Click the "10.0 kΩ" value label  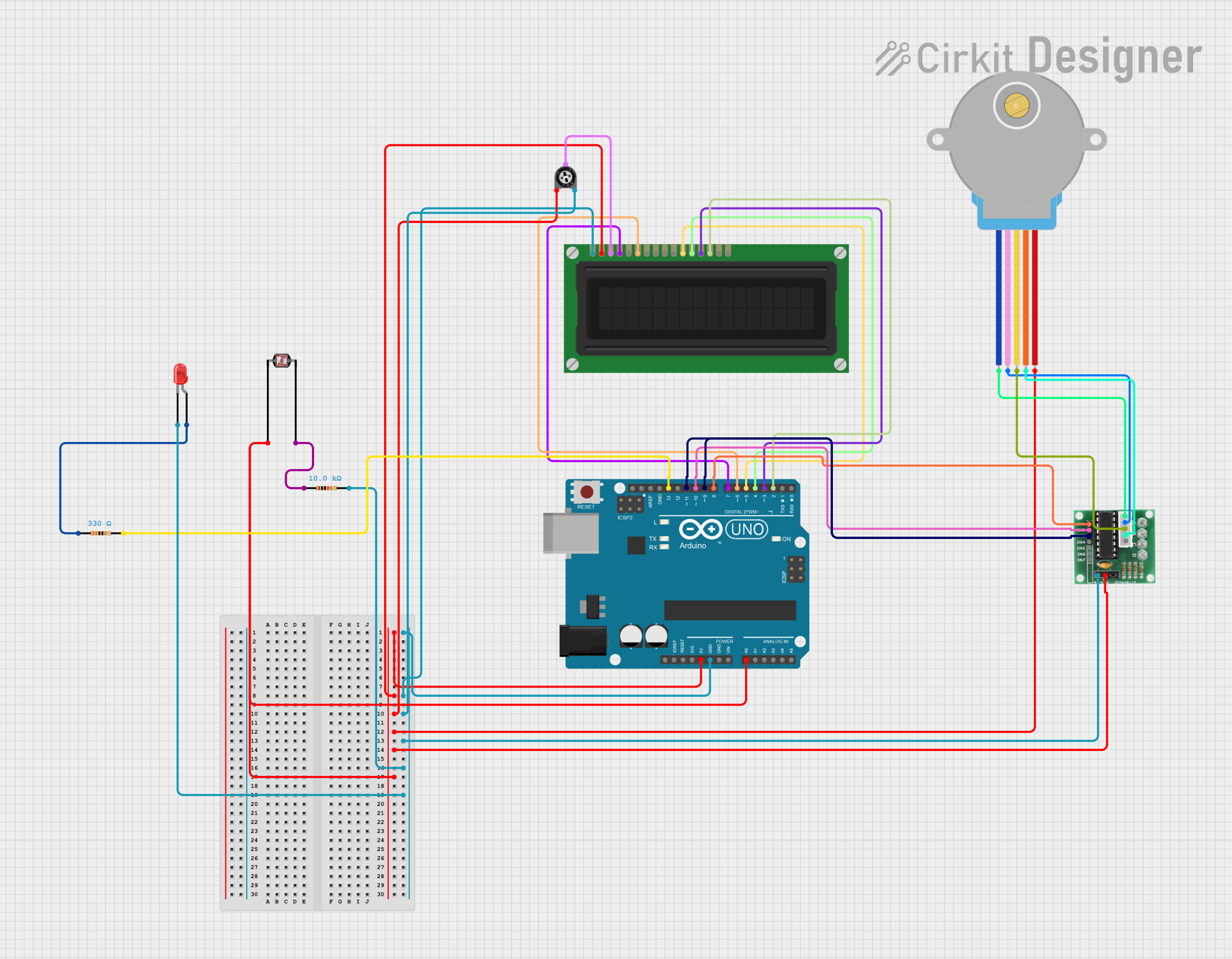pos(325,478)
